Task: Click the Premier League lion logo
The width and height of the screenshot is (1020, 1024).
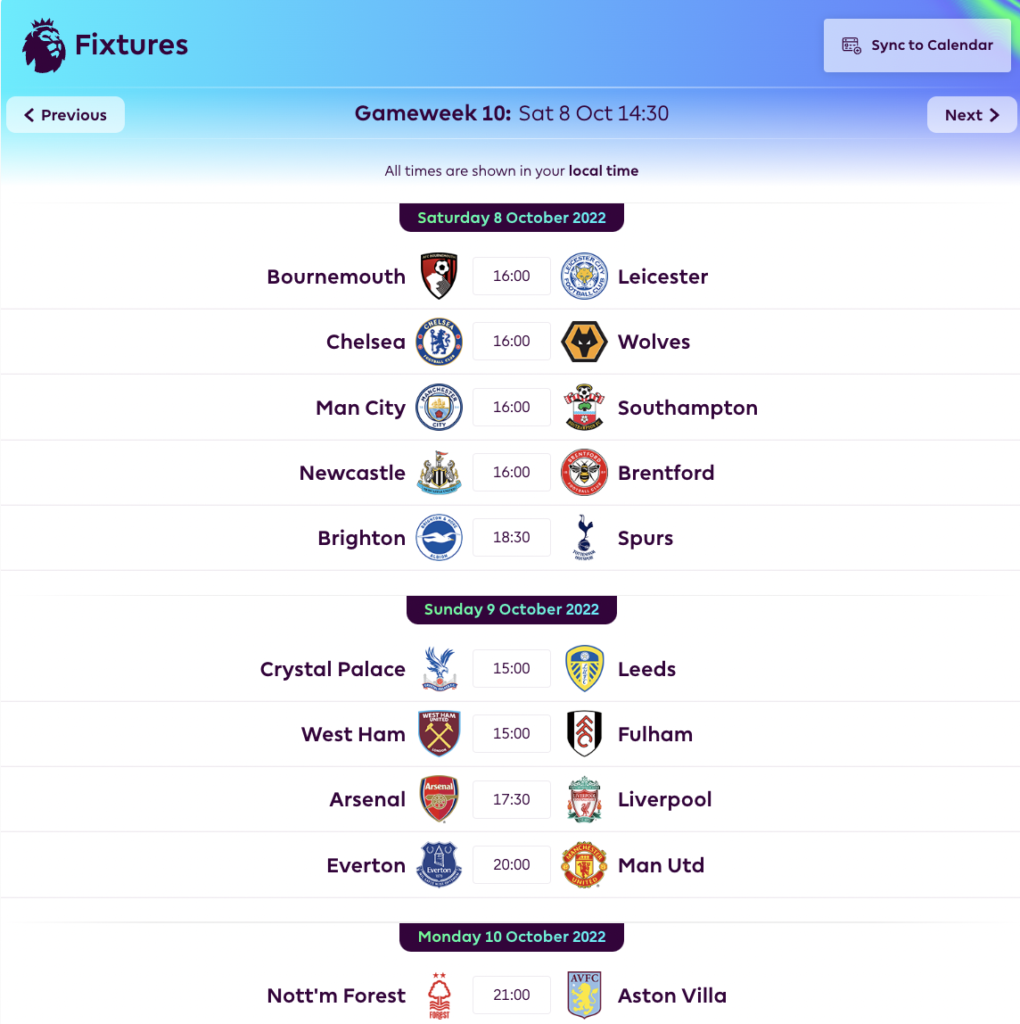Action: (44, 45)
